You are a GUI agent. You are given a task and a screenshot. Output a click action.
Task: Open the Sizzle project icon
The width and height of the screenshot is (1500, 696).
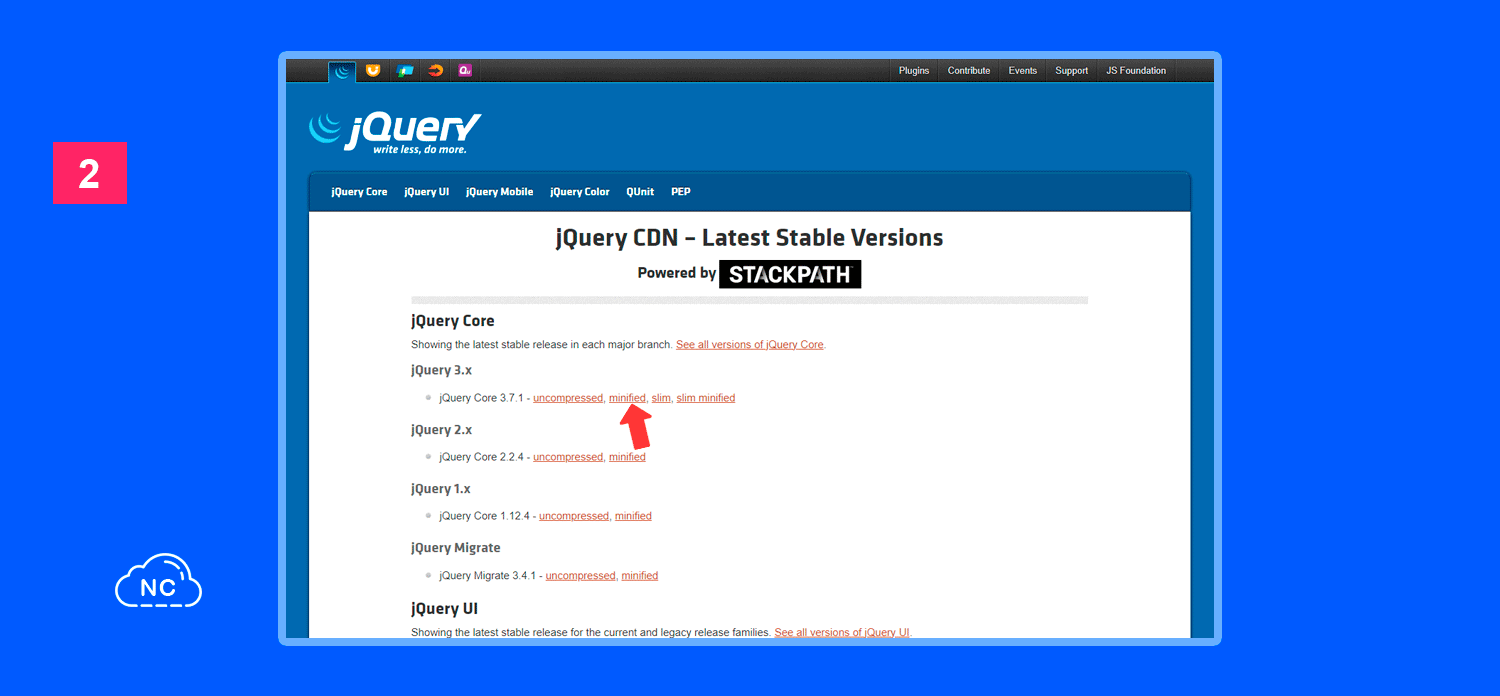tap(435, 71)
